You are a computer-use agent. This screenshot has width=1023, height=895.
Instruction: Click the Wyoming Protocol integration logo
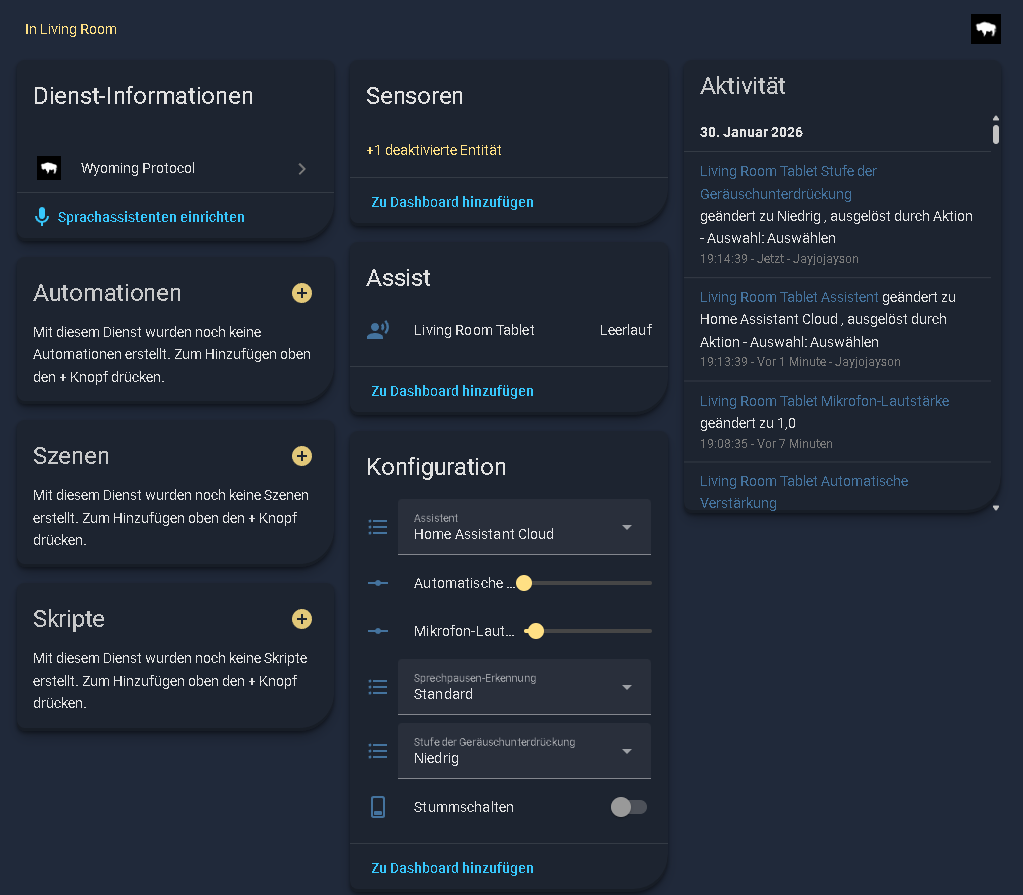point(49,168)
